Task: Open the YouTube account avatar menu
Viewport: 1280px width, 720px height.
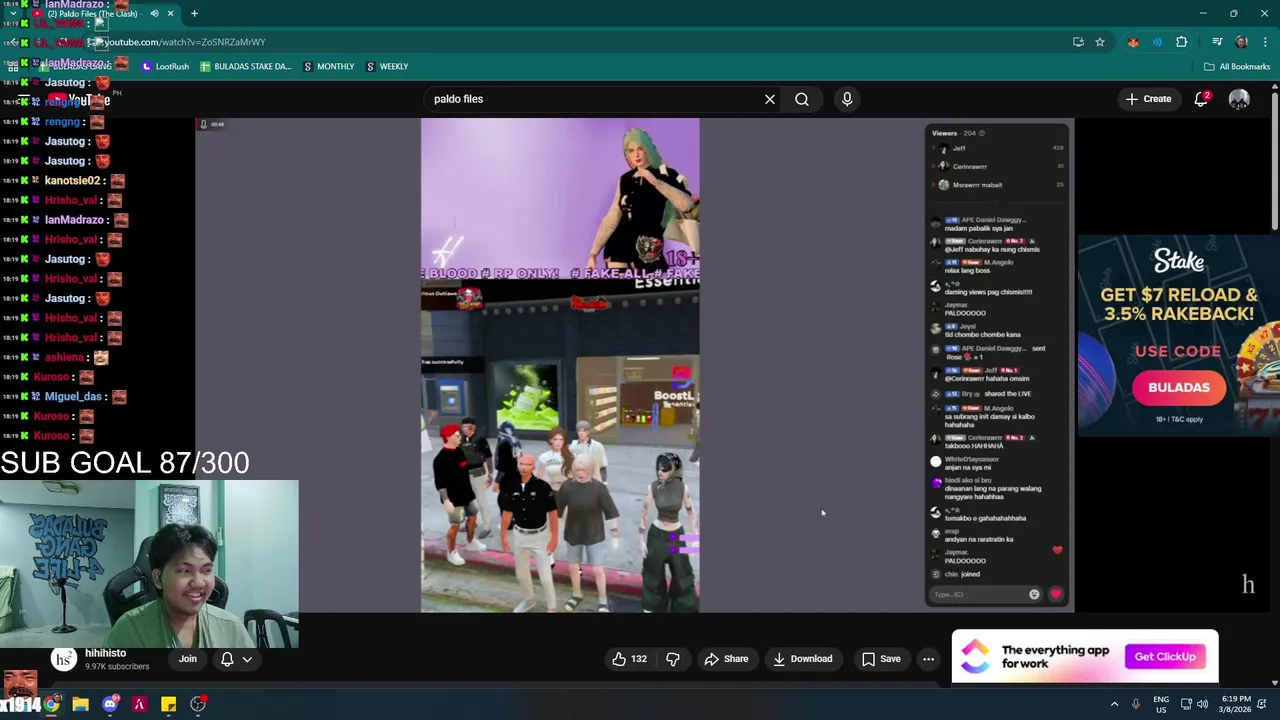Action: (1239, 99)
